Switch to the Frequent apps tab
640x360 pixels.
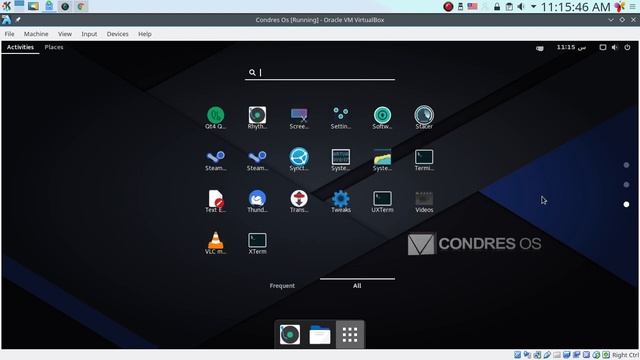[x=282, y=286]
